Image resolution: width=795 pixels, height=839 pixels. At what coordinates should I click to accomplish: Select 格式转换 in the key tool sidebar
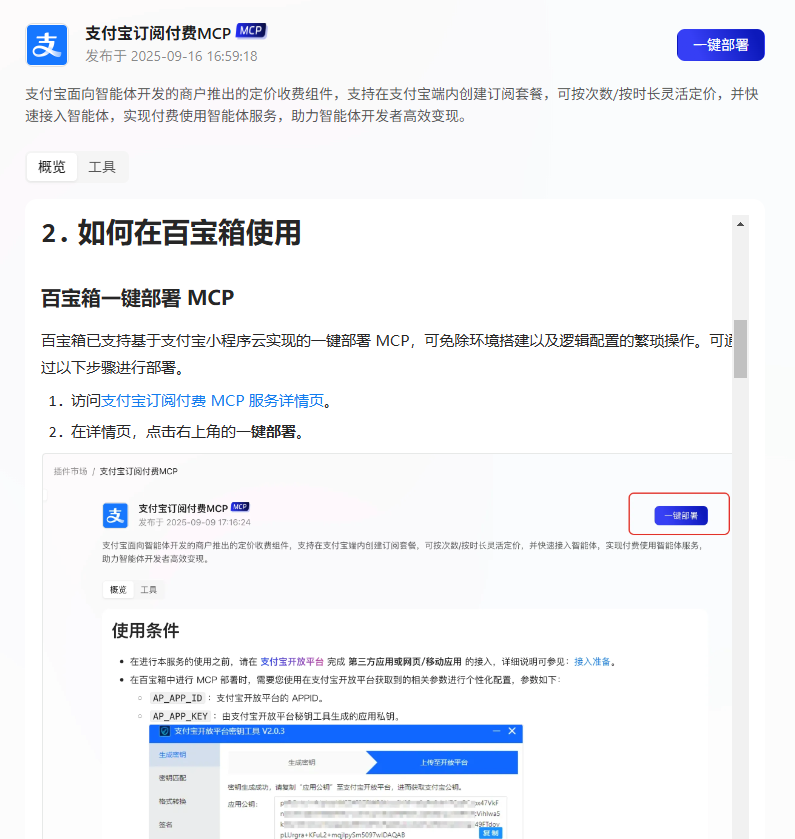coord(172,802)
